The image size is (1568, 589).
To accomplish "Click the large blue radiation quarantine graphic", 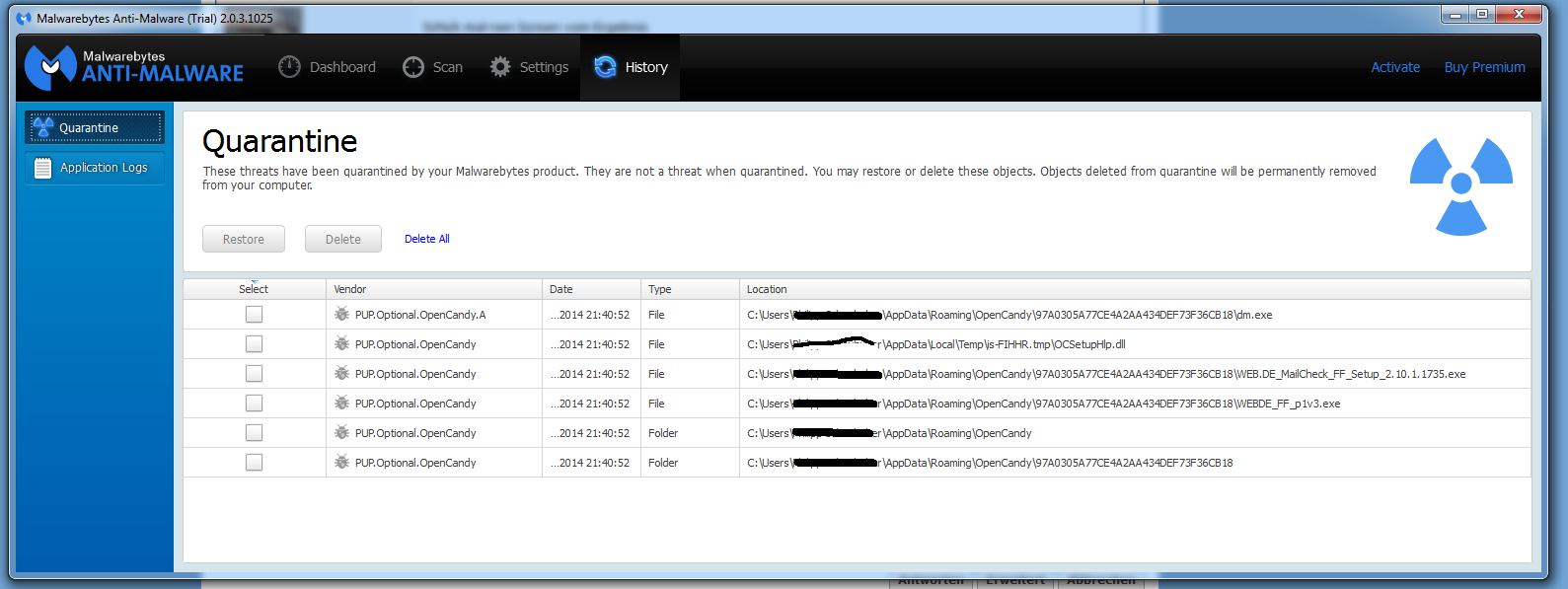I will (1461, 185).
